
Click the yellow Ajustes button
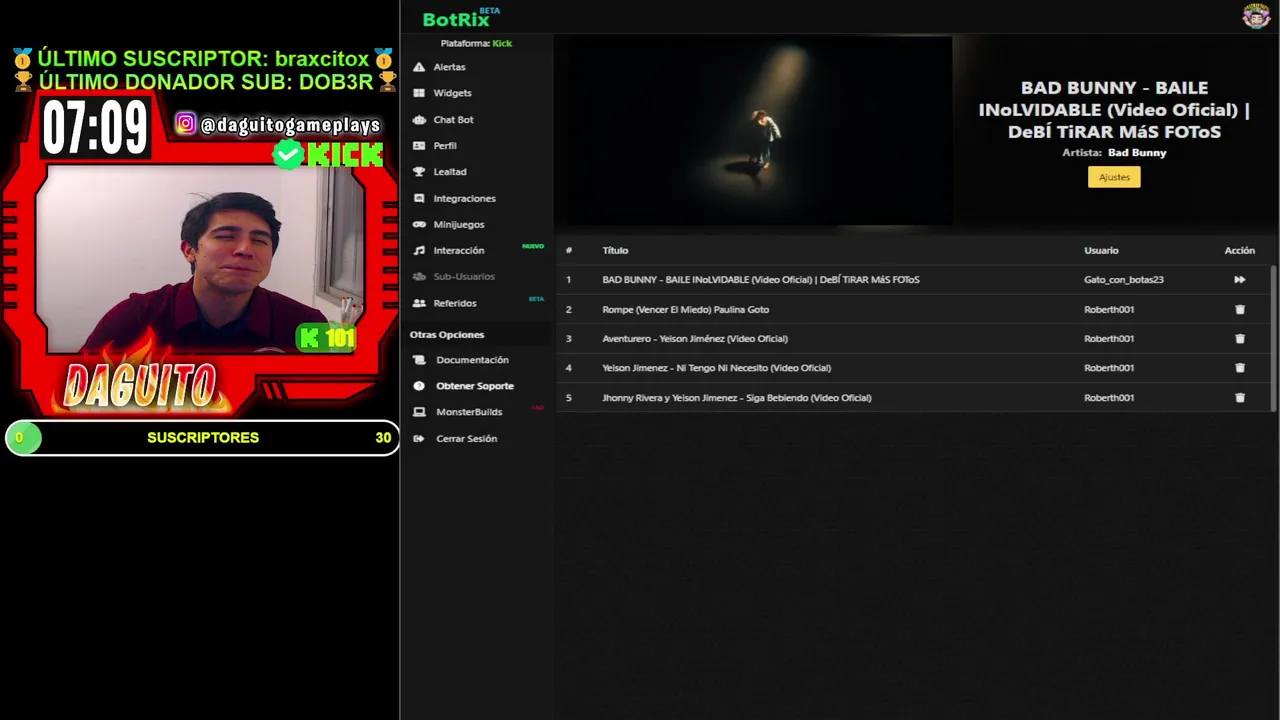pyautogui.click(x=1114, y=177)
